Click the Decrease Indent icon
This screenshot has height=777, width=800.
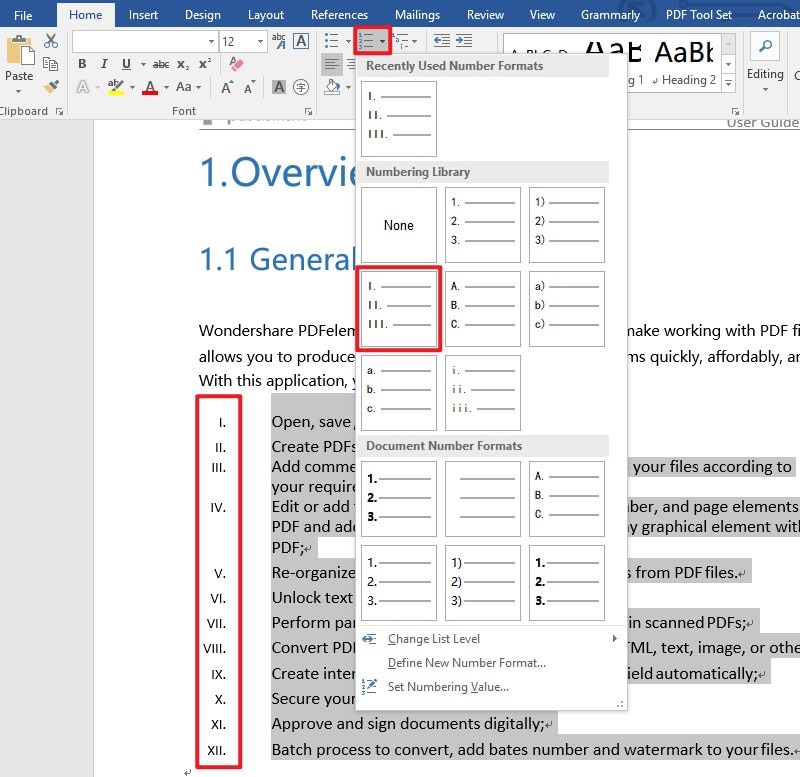click(441, 41)
